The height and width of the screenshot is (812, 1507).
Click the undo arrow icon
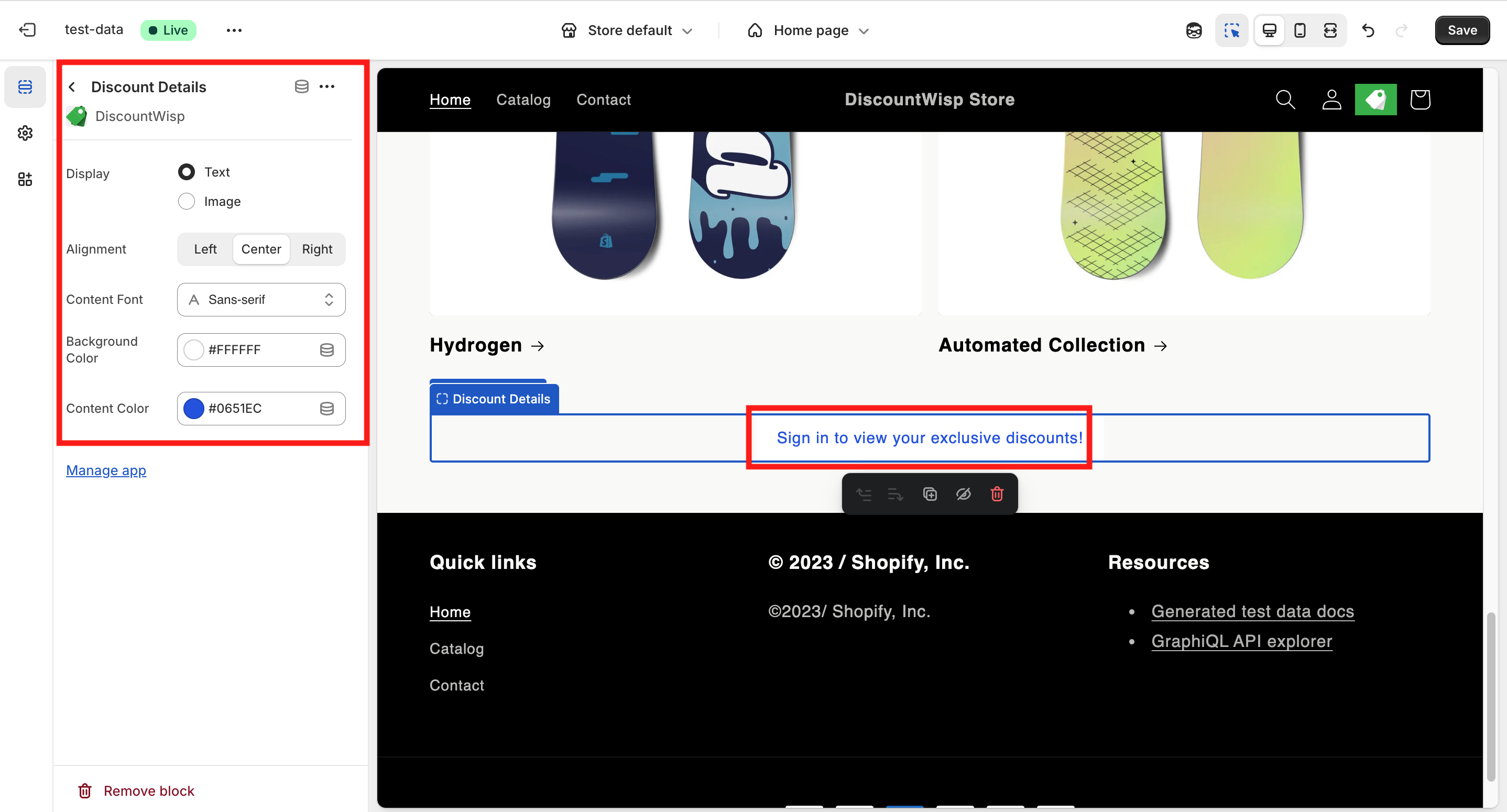pyautogui.click(x=1368, y=30)
